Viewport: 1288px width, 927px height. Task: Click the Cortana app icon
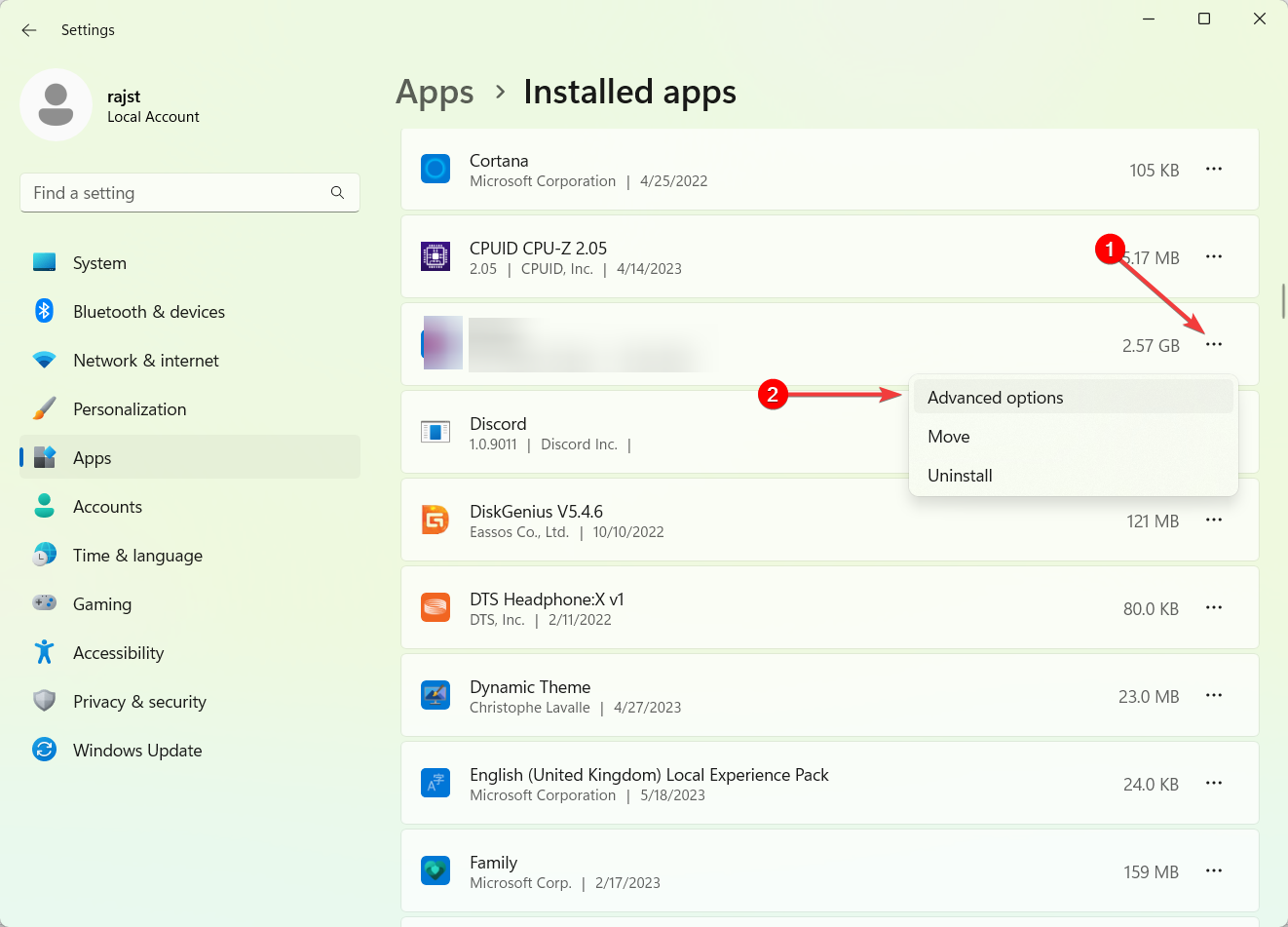(436, 170)
